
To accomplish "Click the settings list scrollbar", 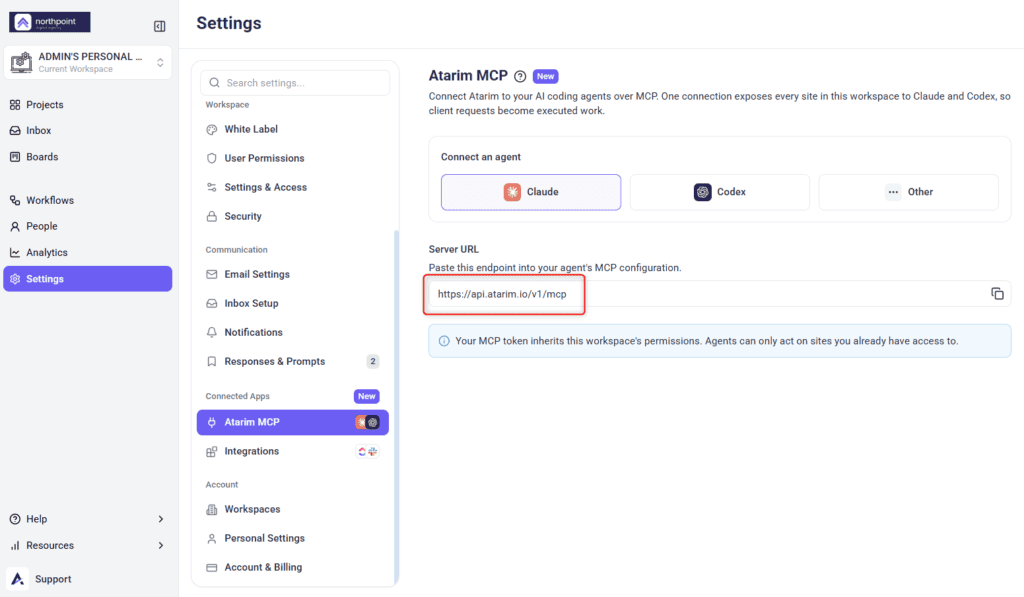I will click(x=396, y=405).
